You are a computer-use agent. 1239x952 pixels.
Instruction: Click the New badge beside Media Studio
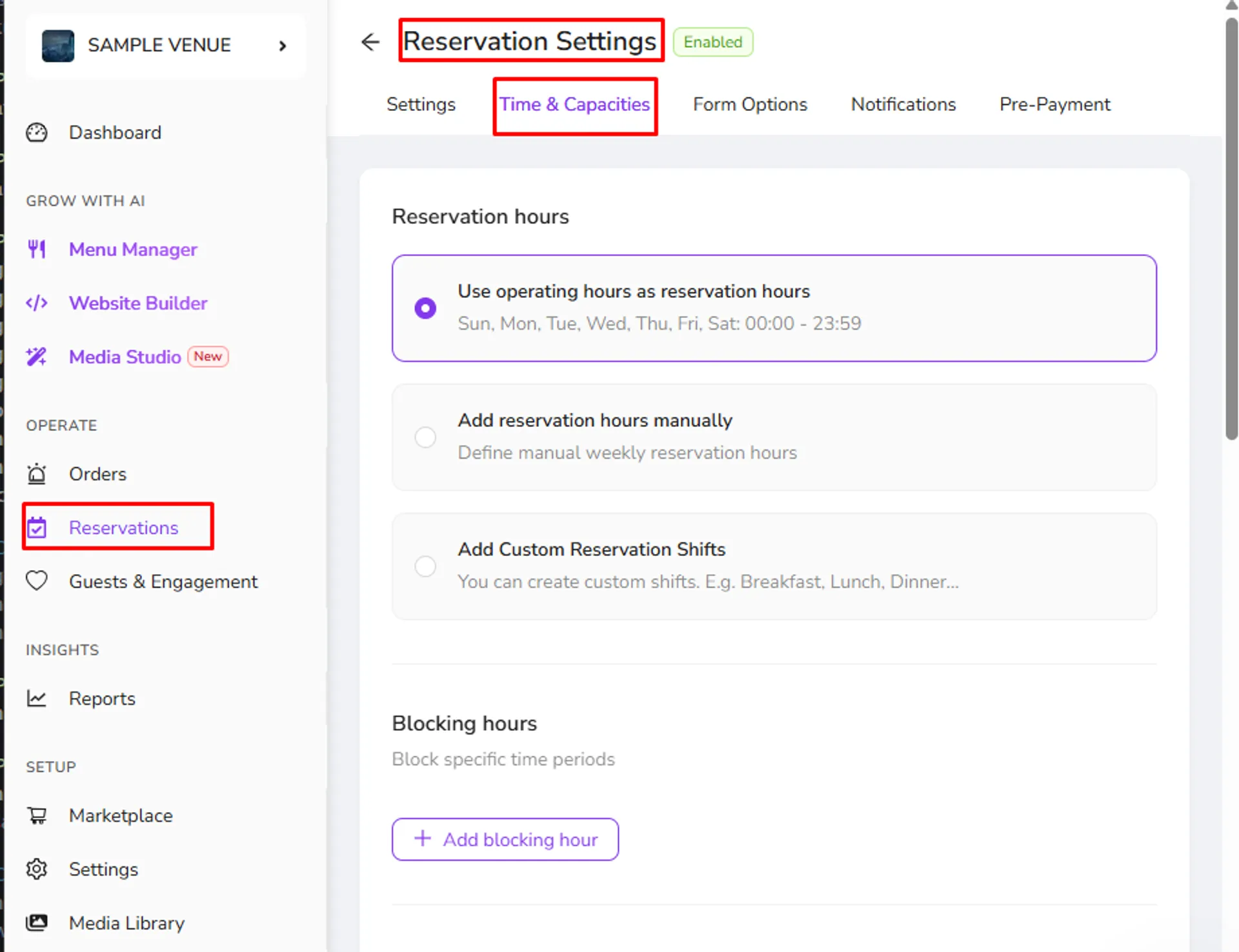(208, 356)
